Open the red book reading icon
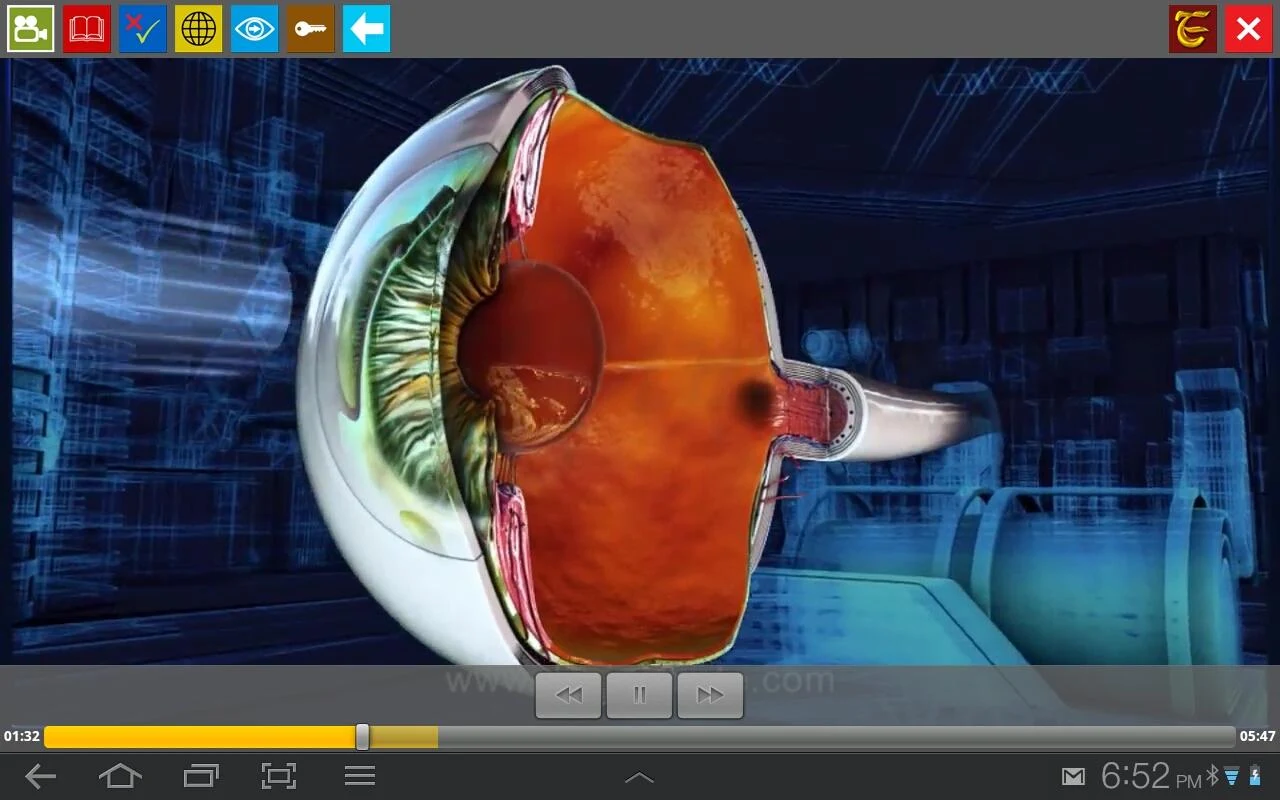 [x=87, y=29]
